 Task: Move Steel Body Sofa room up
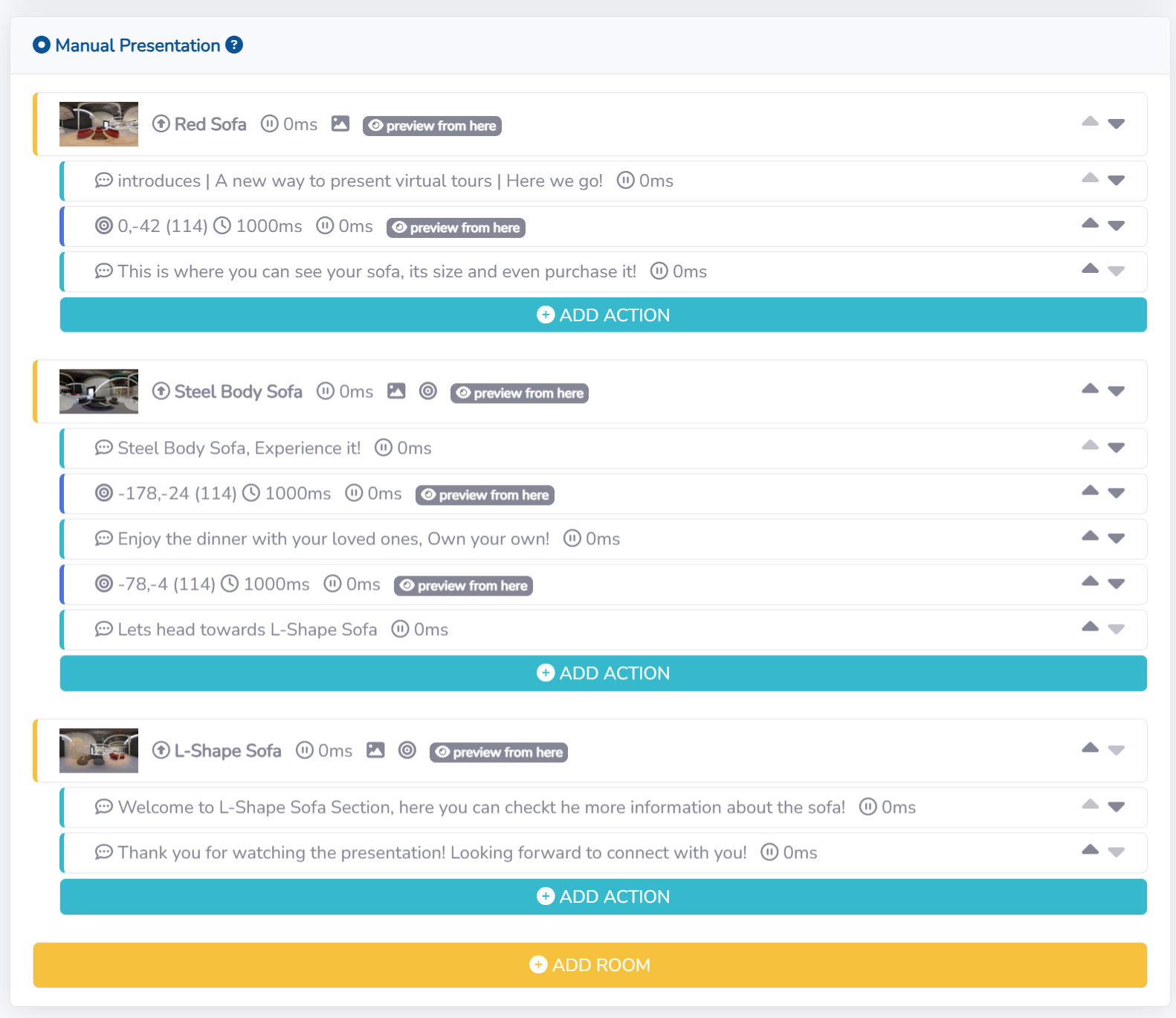point(1090,388)
